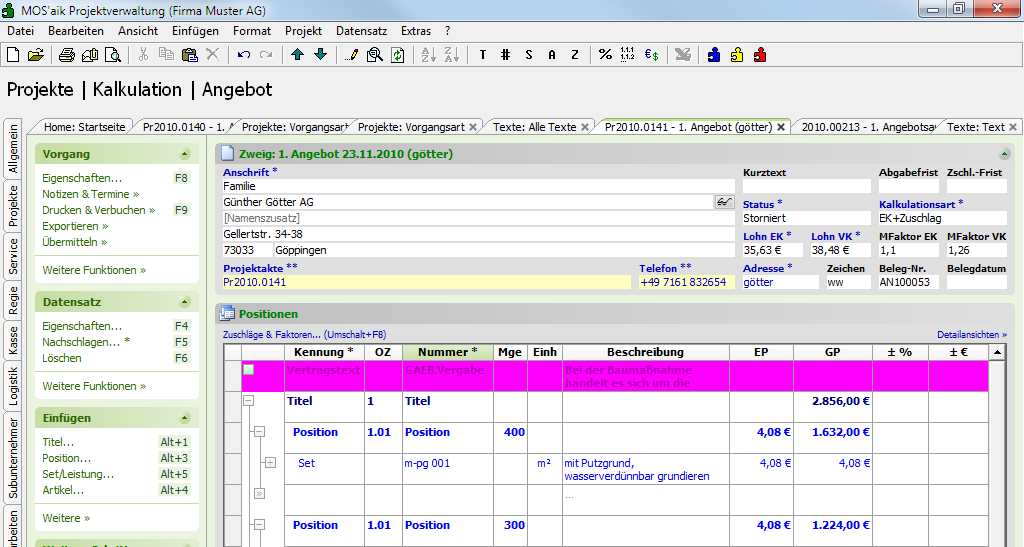This screenshot has width=1024, height=547.
Task: Click the fax/send printer icon in the toolbar
Action: [x=90, y=55]
